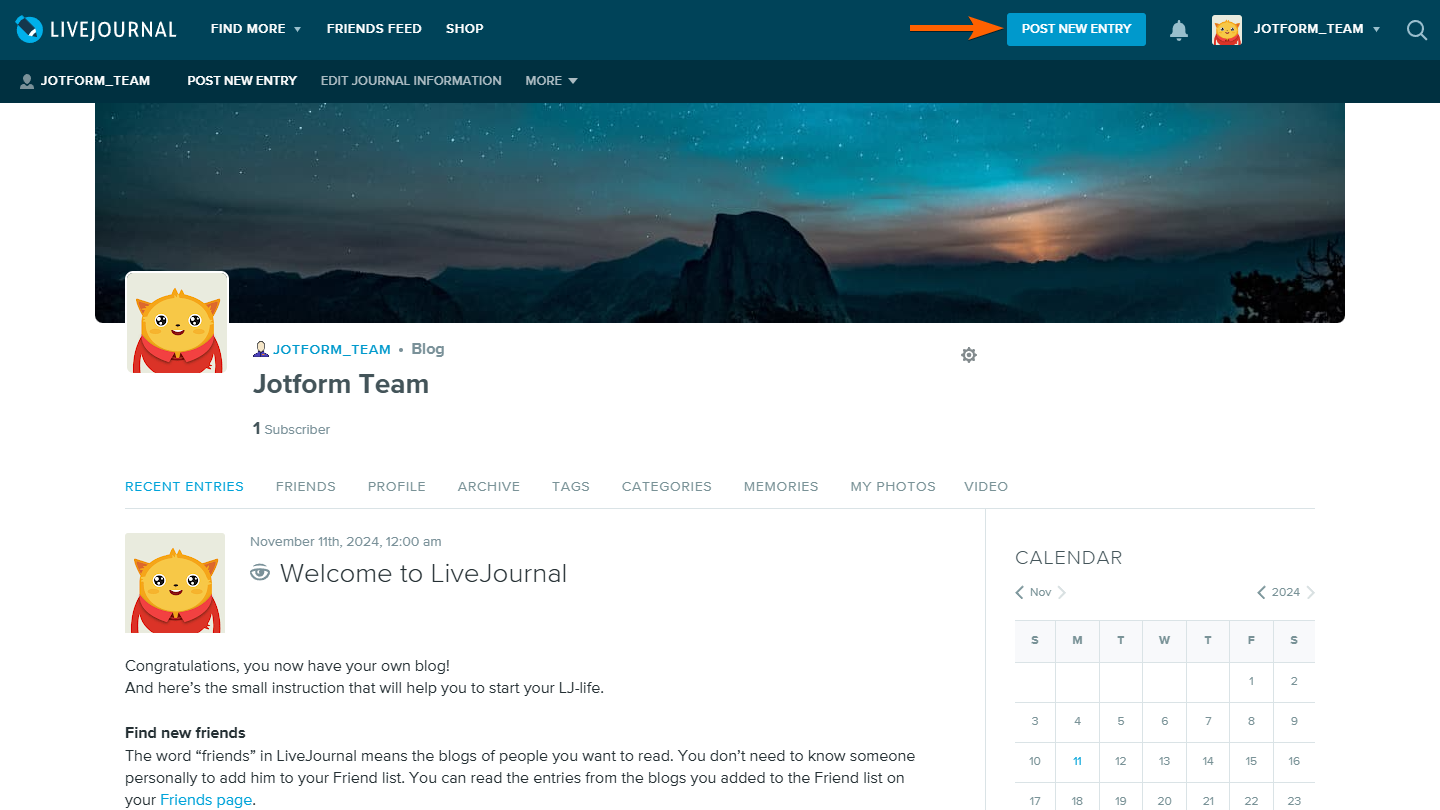Click calendar day 15
The image size is (1440, 810).
(x=1251, y=761)
